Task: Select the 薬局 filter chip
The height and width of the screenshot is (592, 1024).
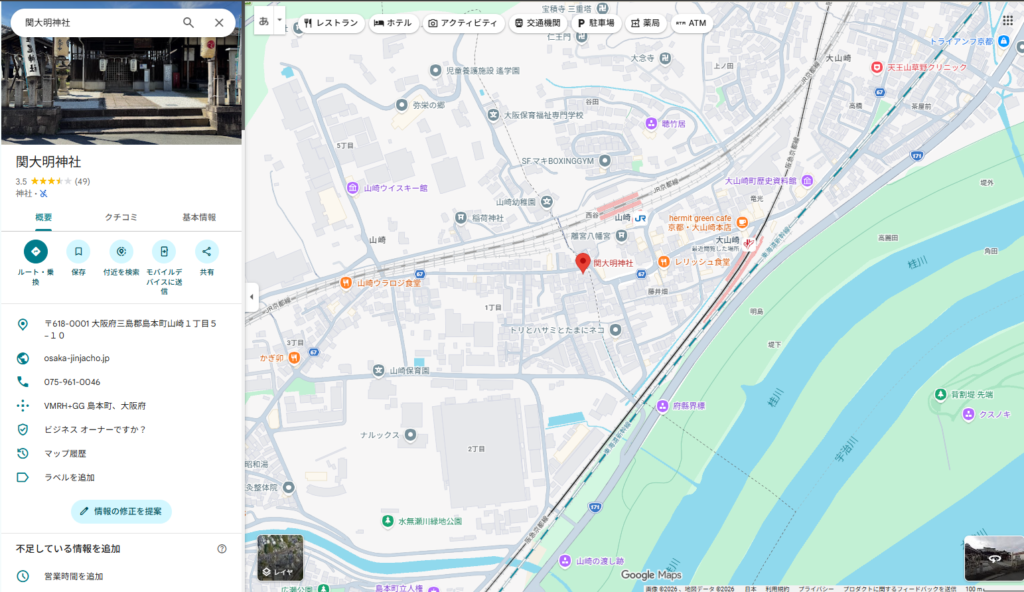Action: (x=645, y=23)
